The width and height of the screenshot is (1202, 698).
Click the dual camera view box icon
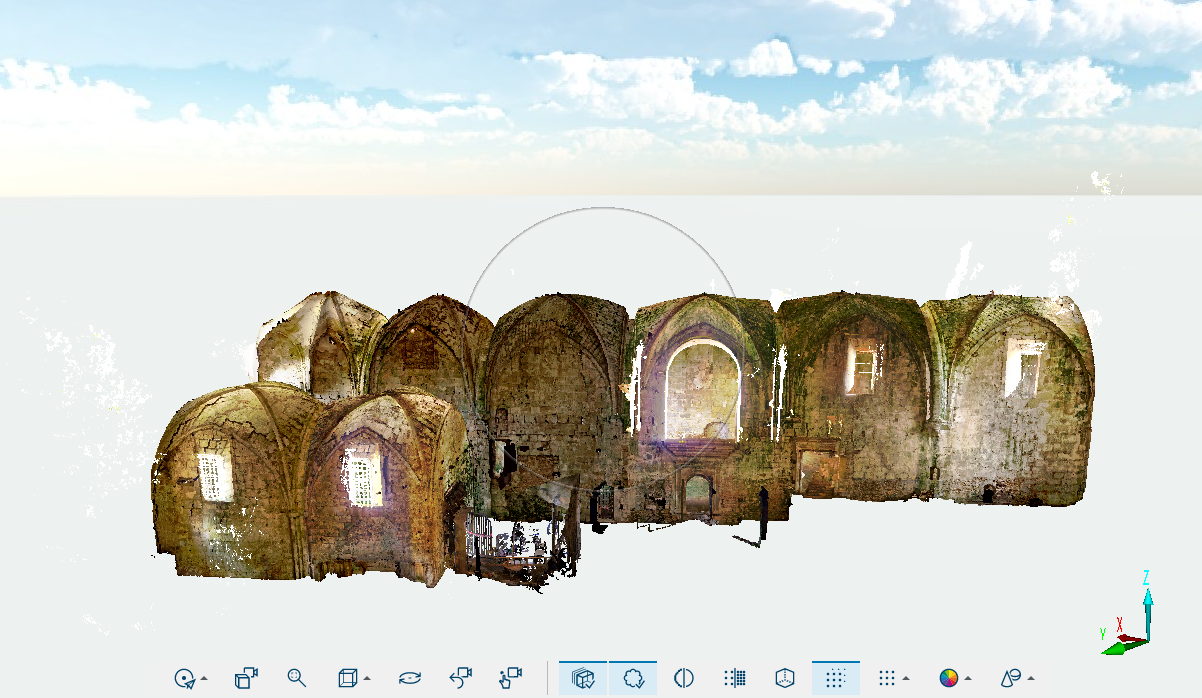tap(246, 678)
